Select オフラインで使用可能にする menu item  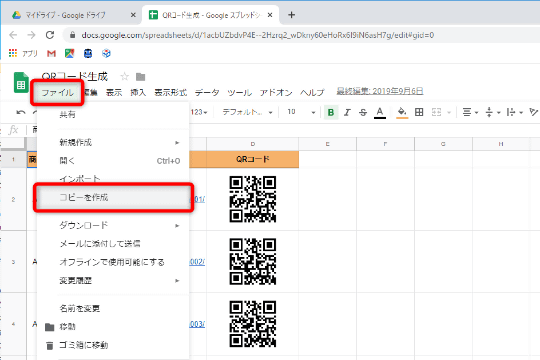(x=113, y=262)
